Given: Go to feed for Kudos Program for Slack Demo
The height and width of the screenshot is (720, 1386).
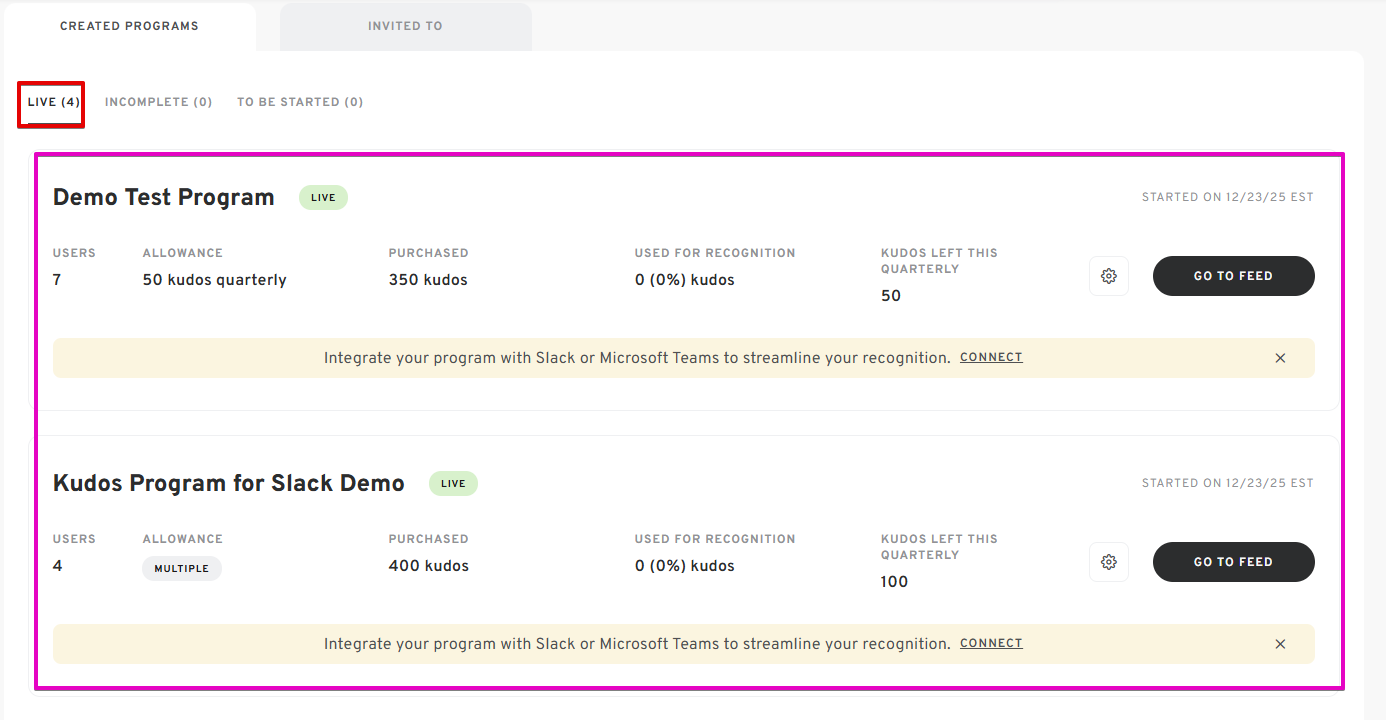Looking at the screenshot, I should point(1233,562).
